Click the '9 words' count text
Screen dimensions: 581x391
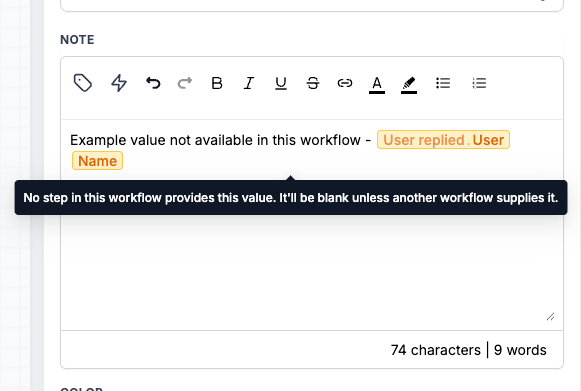[520, 350]
